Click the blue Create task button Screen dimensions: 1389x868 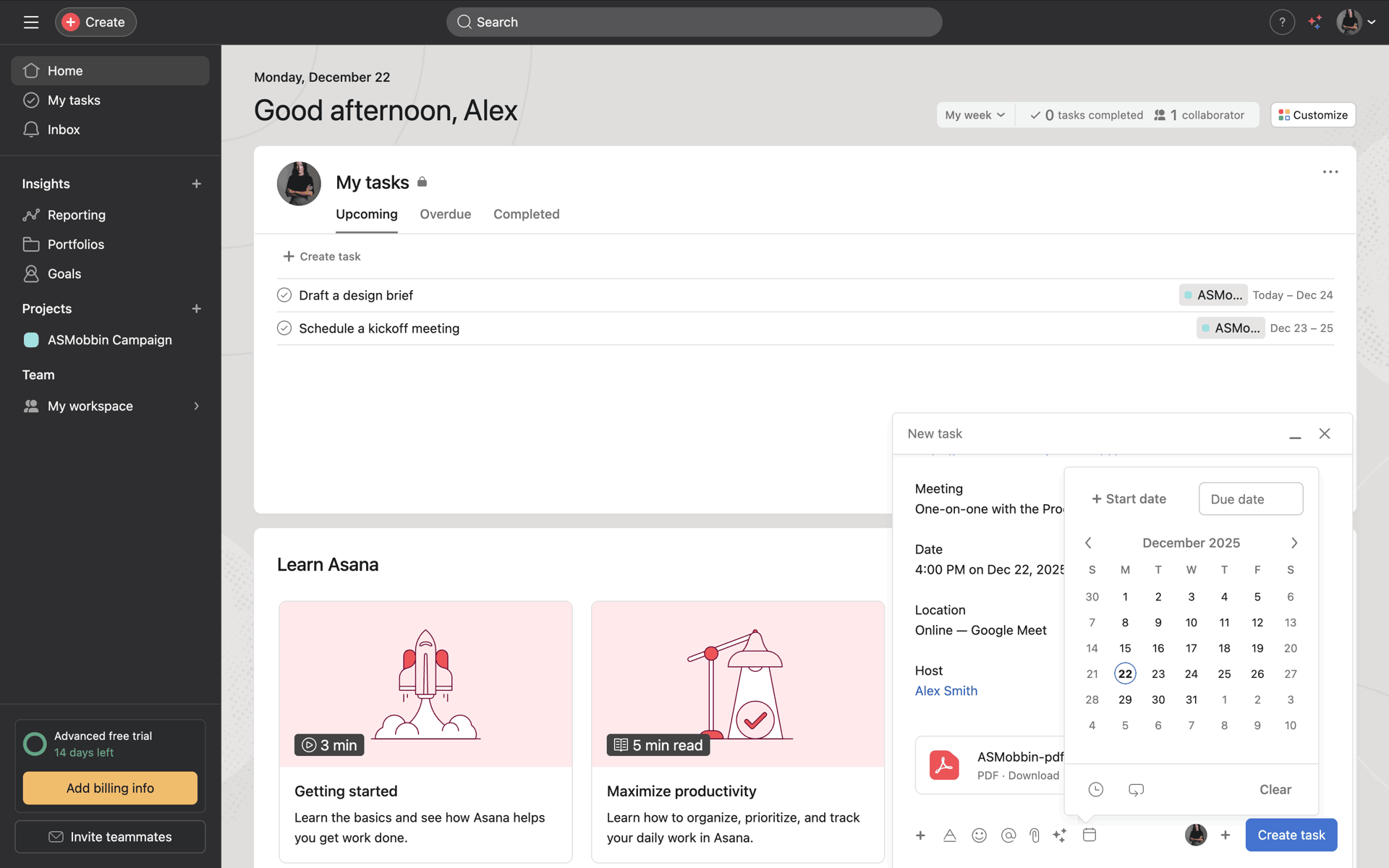coord(1291,835)
